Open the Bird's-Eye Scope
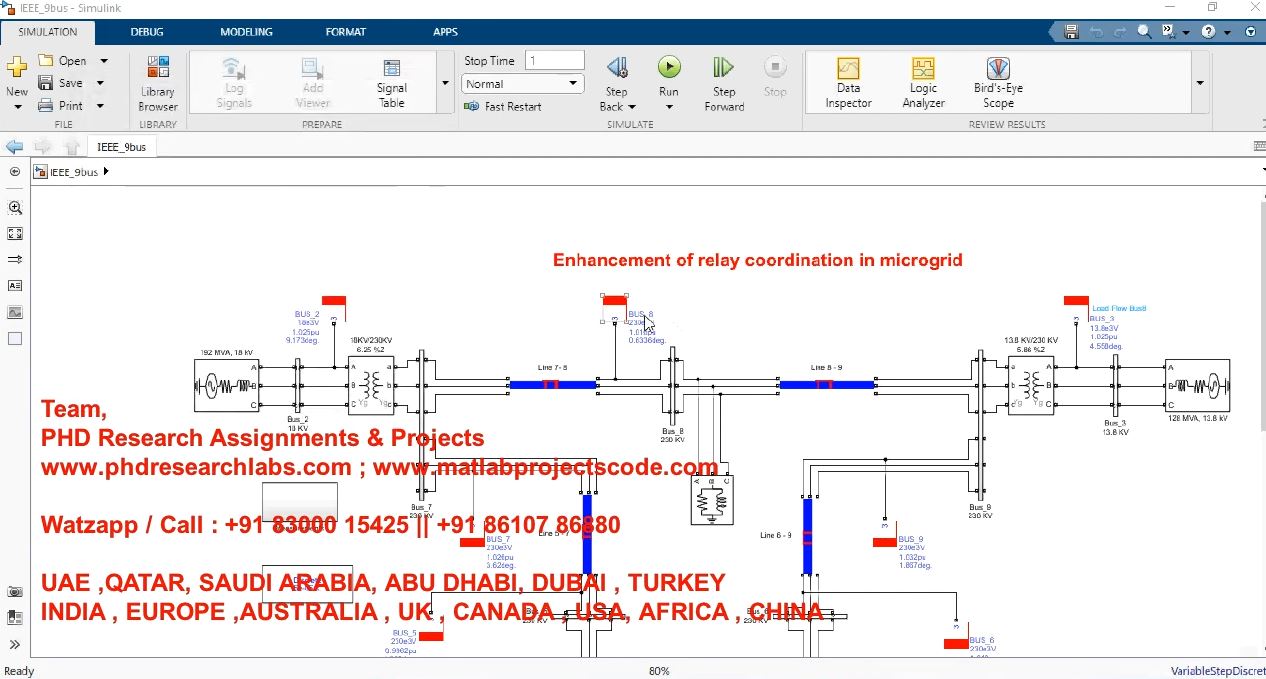Image resolution: width=1266 pixels, height=679 pixels. 997,83
